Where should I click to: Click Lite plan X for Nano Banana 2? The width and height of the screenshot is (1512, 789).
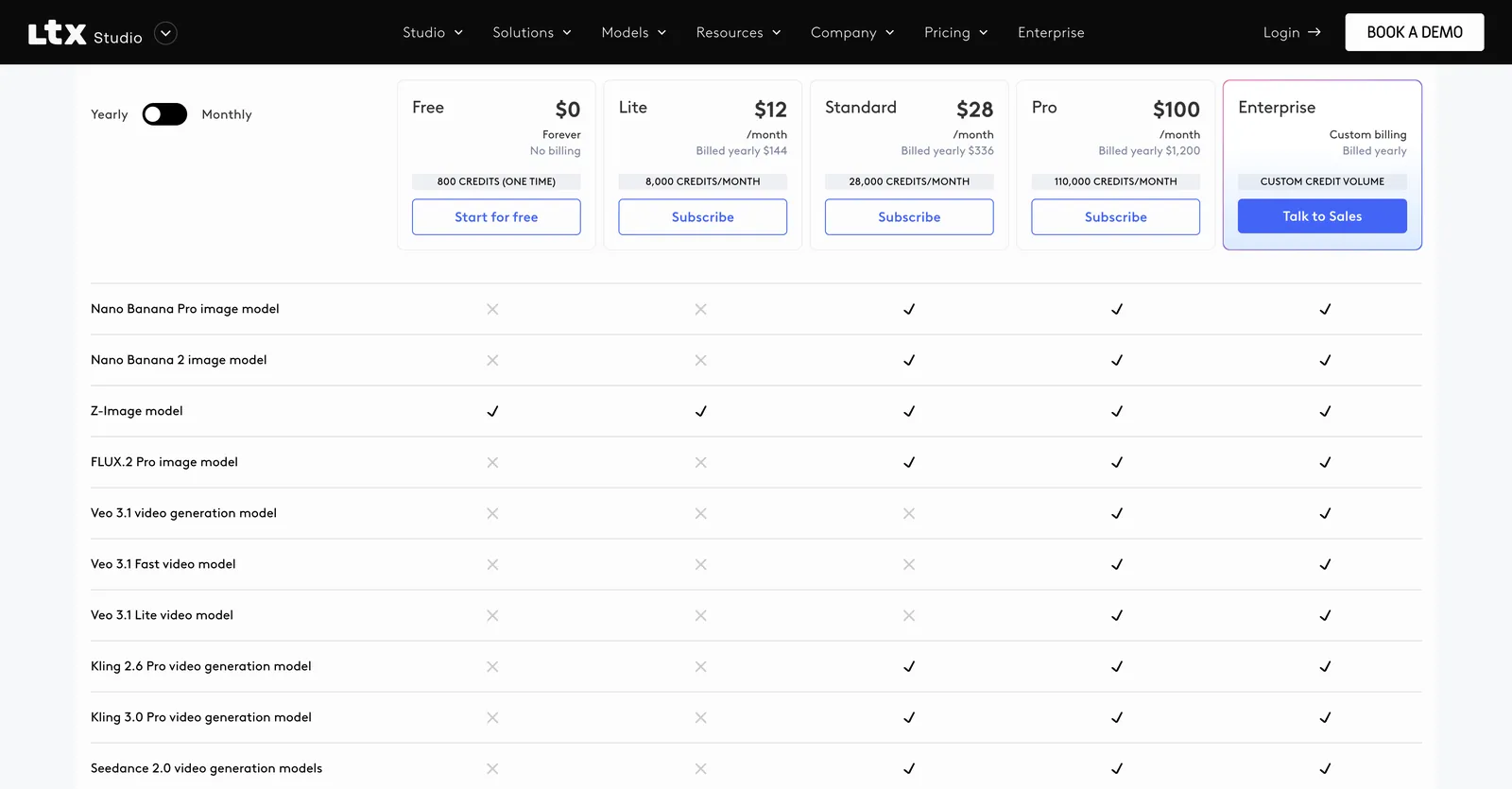700,360
